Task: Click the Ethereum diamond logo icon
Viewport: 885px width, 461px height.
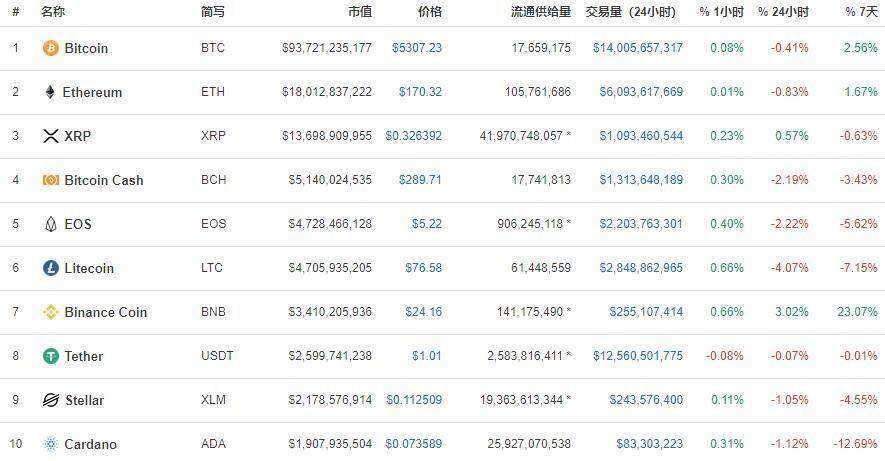Action: (50, 92)
